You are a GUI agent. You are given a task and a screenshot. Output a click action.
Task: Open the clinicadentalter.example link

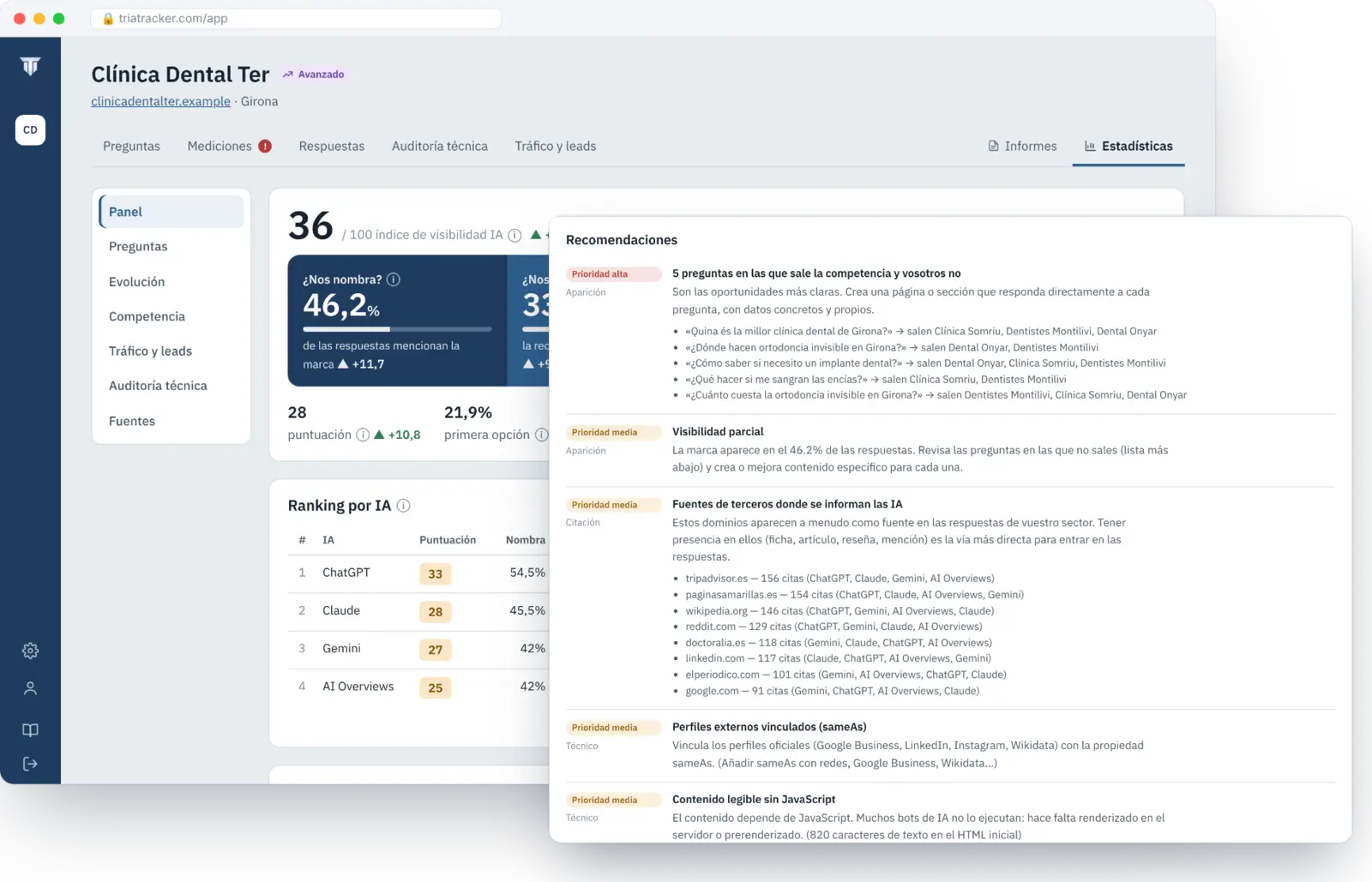coord(161,101)
